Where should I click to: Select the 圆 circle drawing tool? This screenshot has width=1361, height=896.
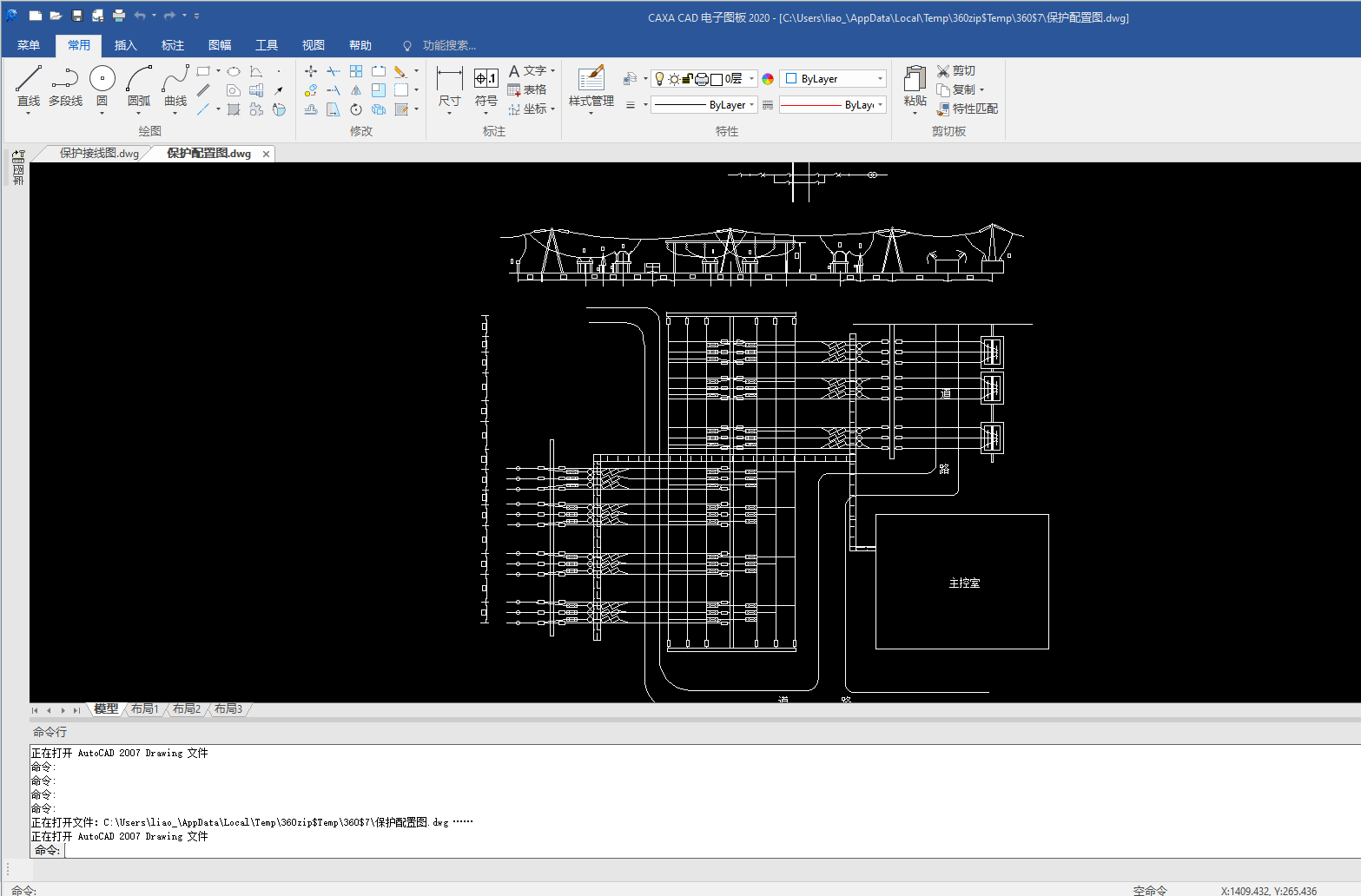tap(102, 86)
